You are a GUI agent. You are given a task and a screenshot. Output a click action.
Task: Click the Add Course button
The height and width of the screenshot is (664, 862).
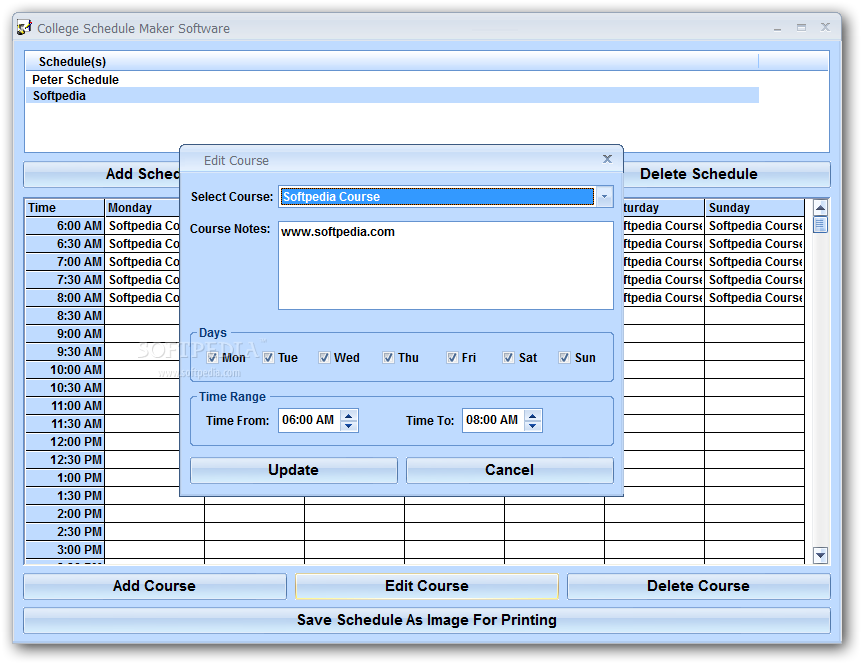tap(154, 586)
